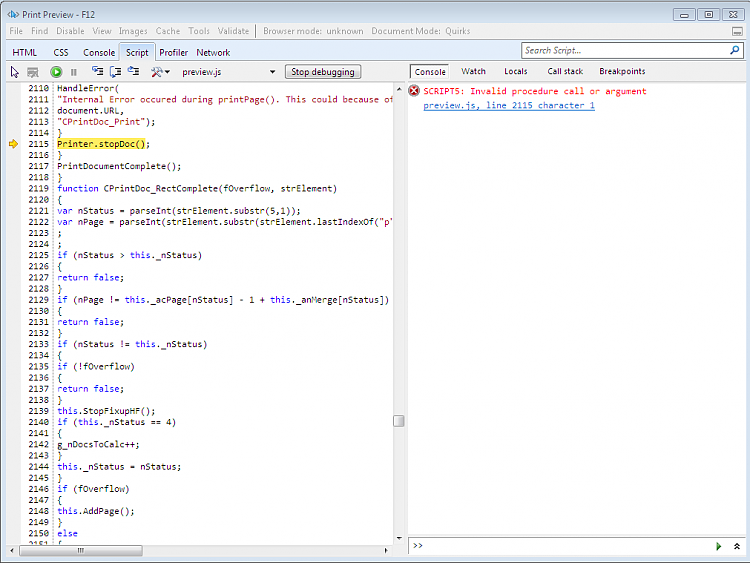Image resolution: width=750 pixels, height=563 pixels.
Task: Open the Tools menu
Action: tap(199, 31)
